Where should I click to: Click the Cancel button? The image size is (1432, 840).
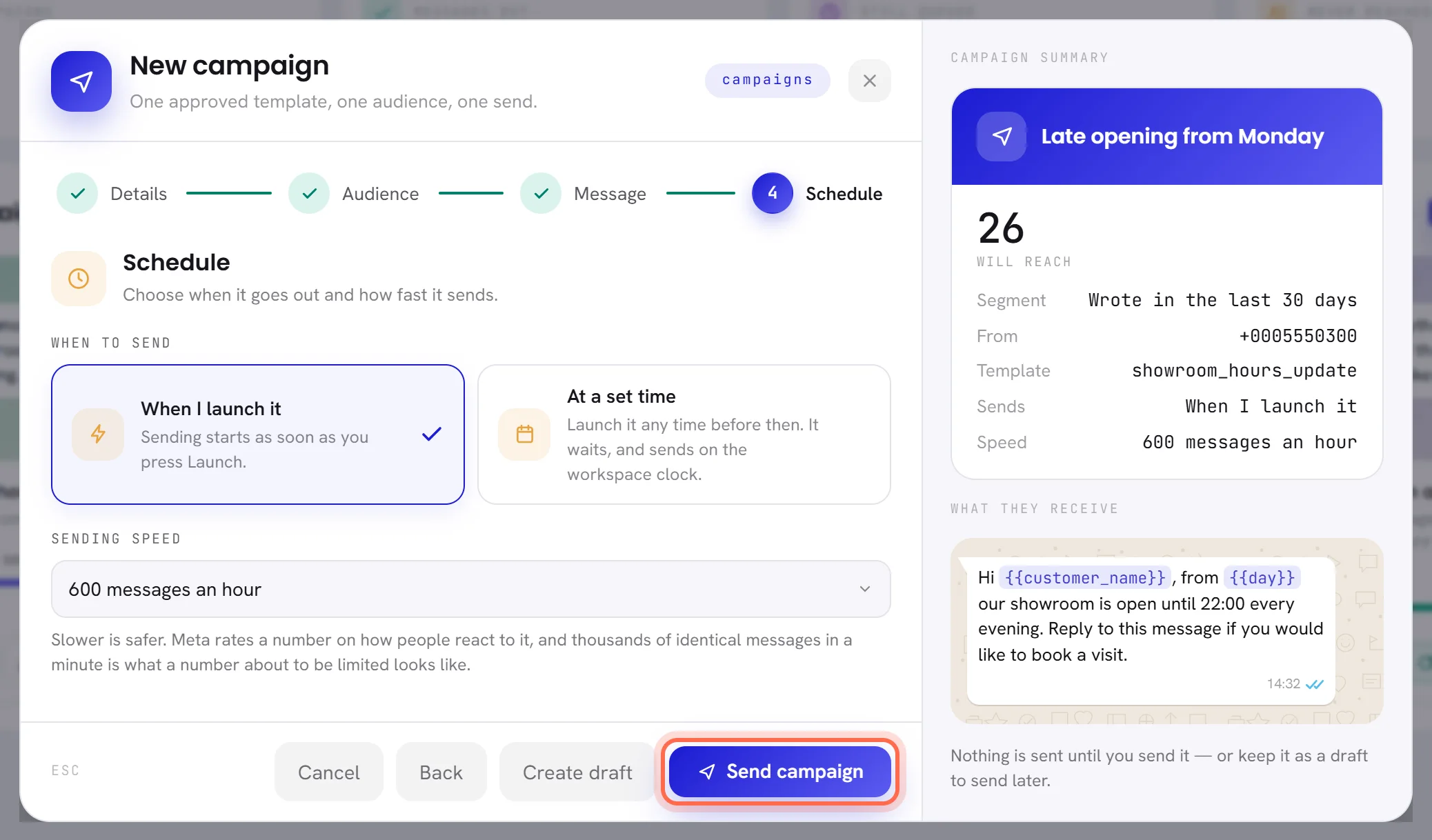pos(329,772)
